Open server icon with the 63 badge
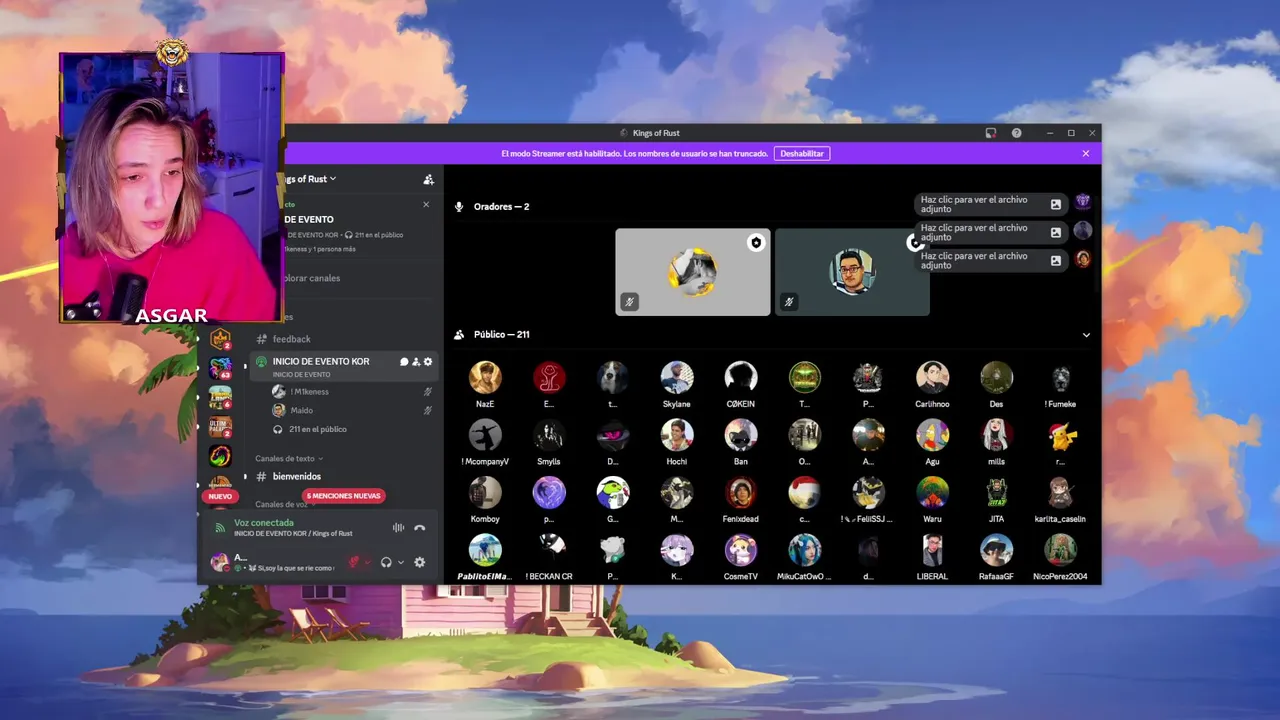This screenshot has width=1280, height=720. point(220,369)
